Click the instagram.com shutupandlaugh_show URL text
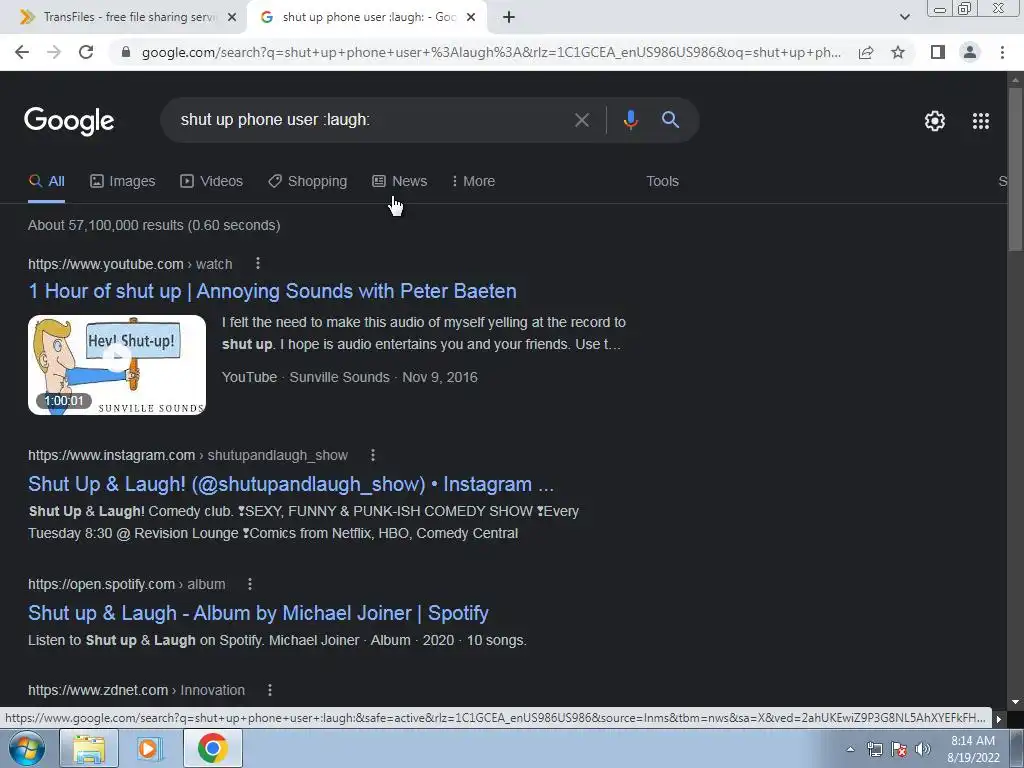 (188, 455)
